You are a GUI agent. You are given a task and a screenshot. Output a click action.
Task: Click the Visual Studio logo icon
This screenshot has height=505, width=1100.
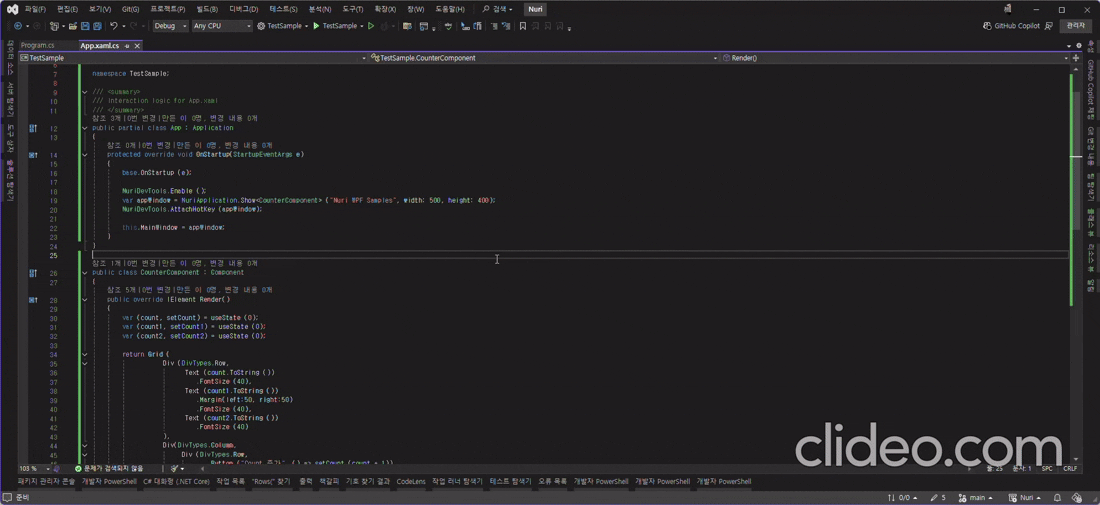click(11, 9)
